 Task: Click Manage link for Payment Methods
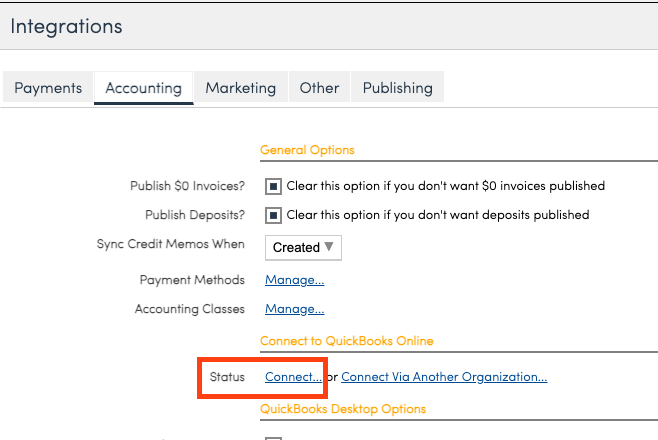point(294,280)
